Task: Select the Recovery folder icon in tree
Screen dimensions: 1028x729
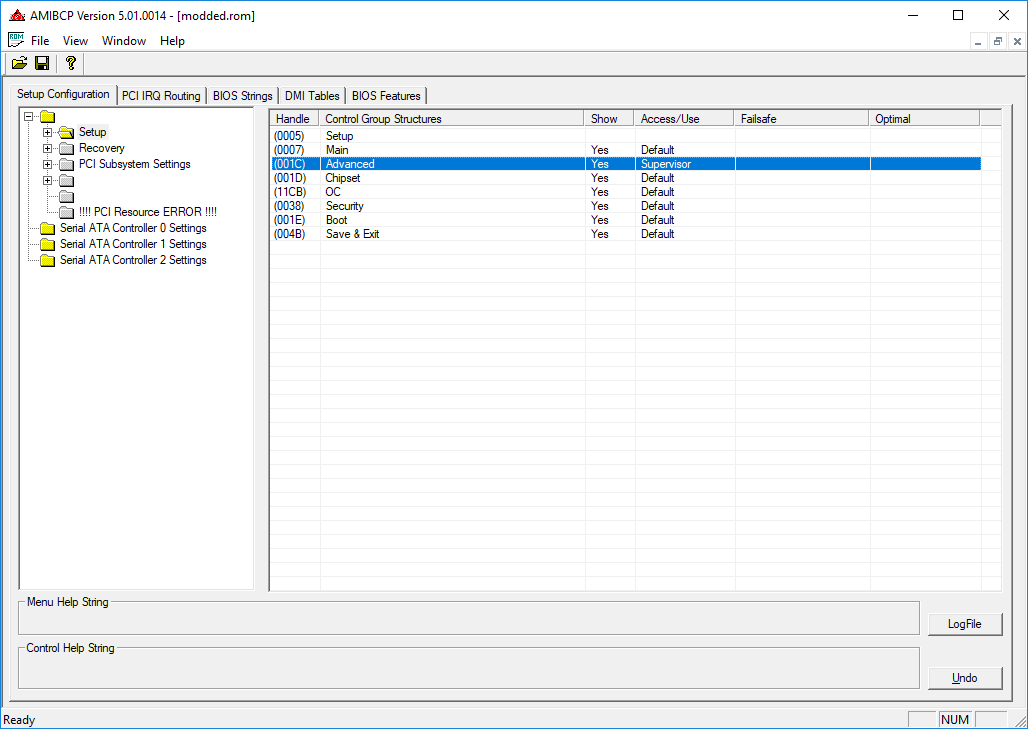Action: click(x=66, y=148)
